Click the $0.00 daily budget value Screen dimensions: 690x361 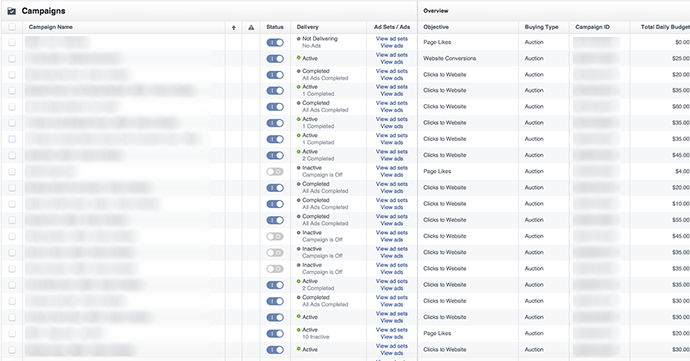pos(683,42)
